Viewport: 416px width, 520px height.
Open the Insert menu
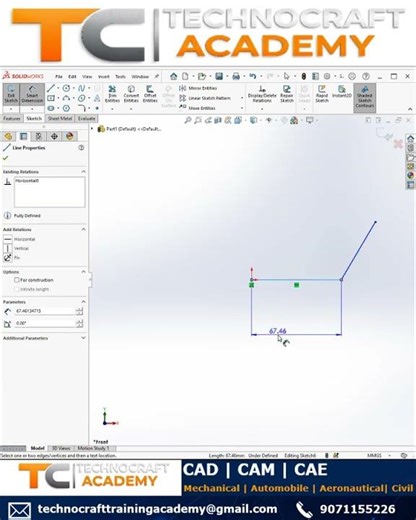[104, 77]
